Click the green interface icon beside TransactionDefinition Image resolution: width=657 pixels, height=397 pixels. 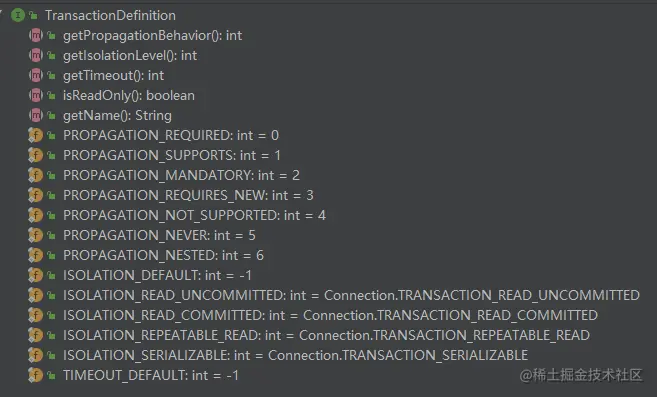coord(18,16)
